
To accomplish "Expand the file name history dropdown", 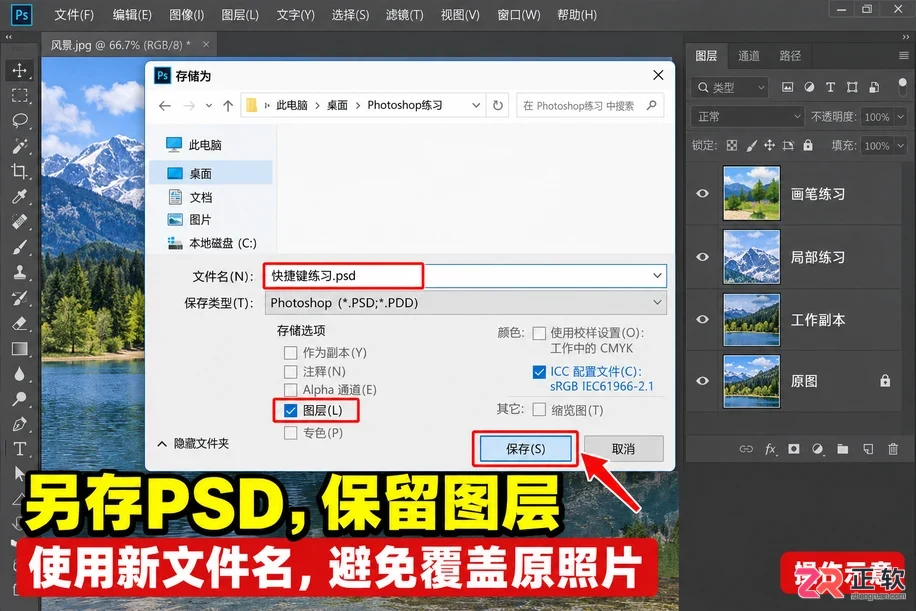I will tap(657, 276).
